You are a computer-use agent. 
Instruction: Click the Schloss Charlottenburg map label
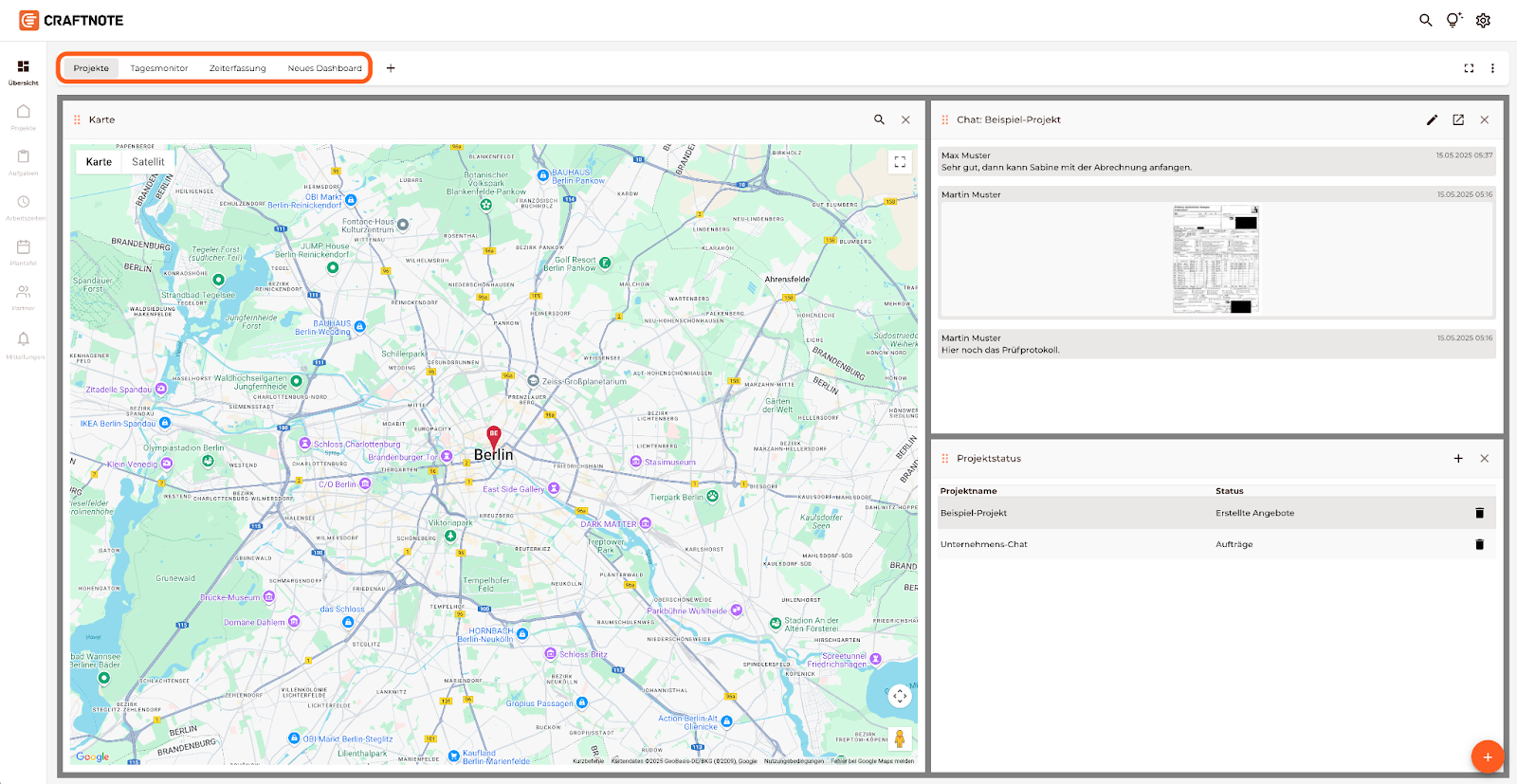click(357, 444)
